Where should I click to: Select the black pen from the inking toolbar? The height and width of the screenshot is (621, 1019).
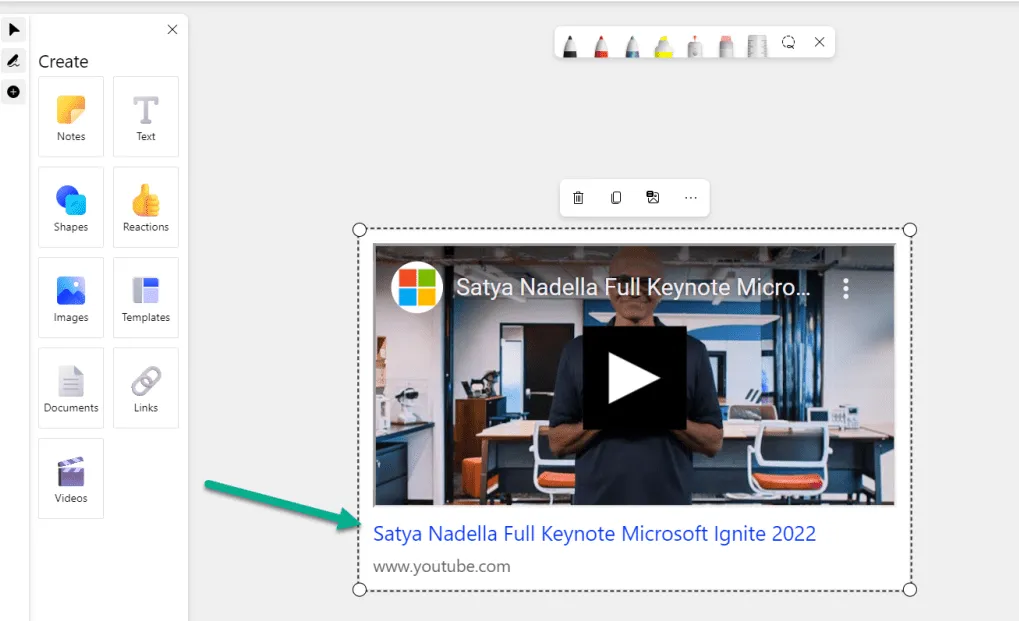[571, 44]
